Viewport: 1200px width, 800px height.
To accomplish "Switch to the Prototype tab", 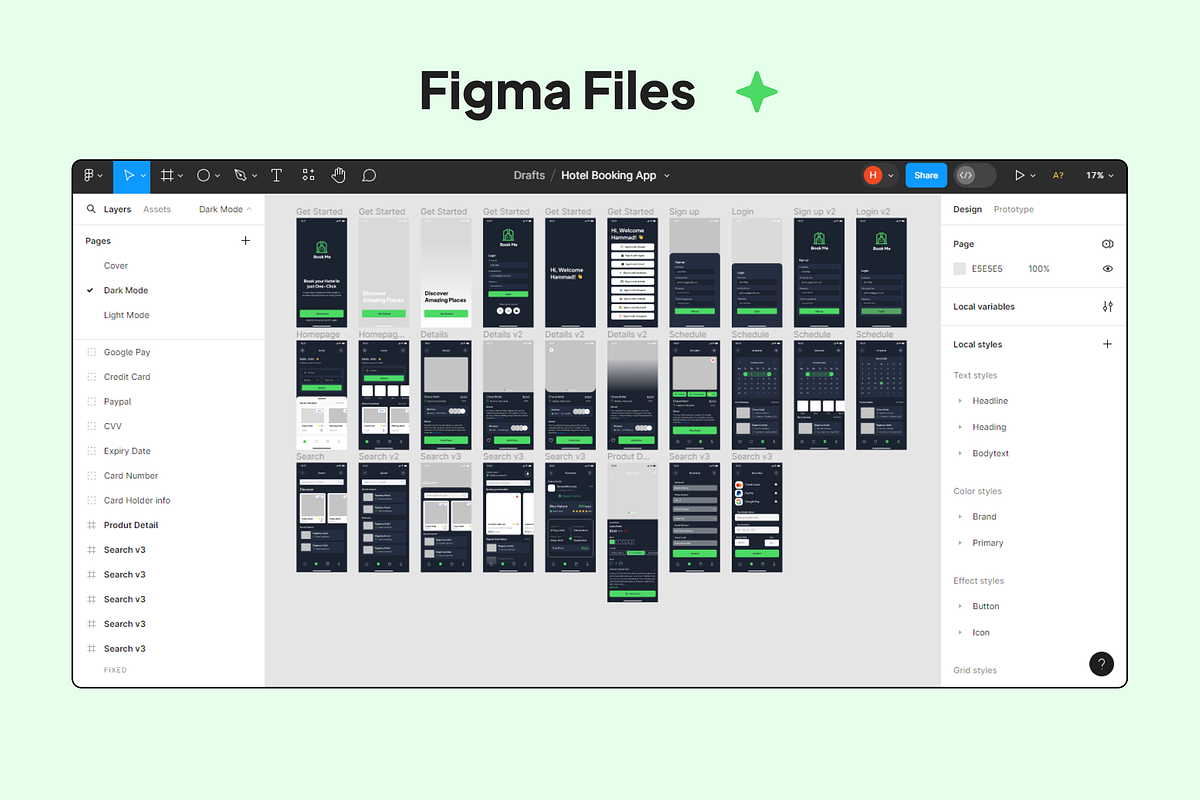I will tap(1014, 209).
